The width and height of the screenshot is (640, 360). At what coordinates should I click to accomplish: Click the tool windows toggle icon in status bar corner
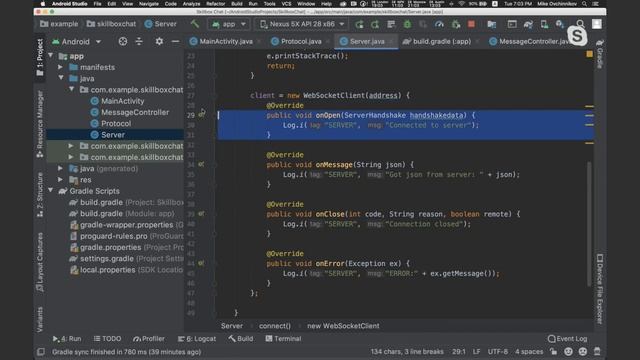click(41, 351)
